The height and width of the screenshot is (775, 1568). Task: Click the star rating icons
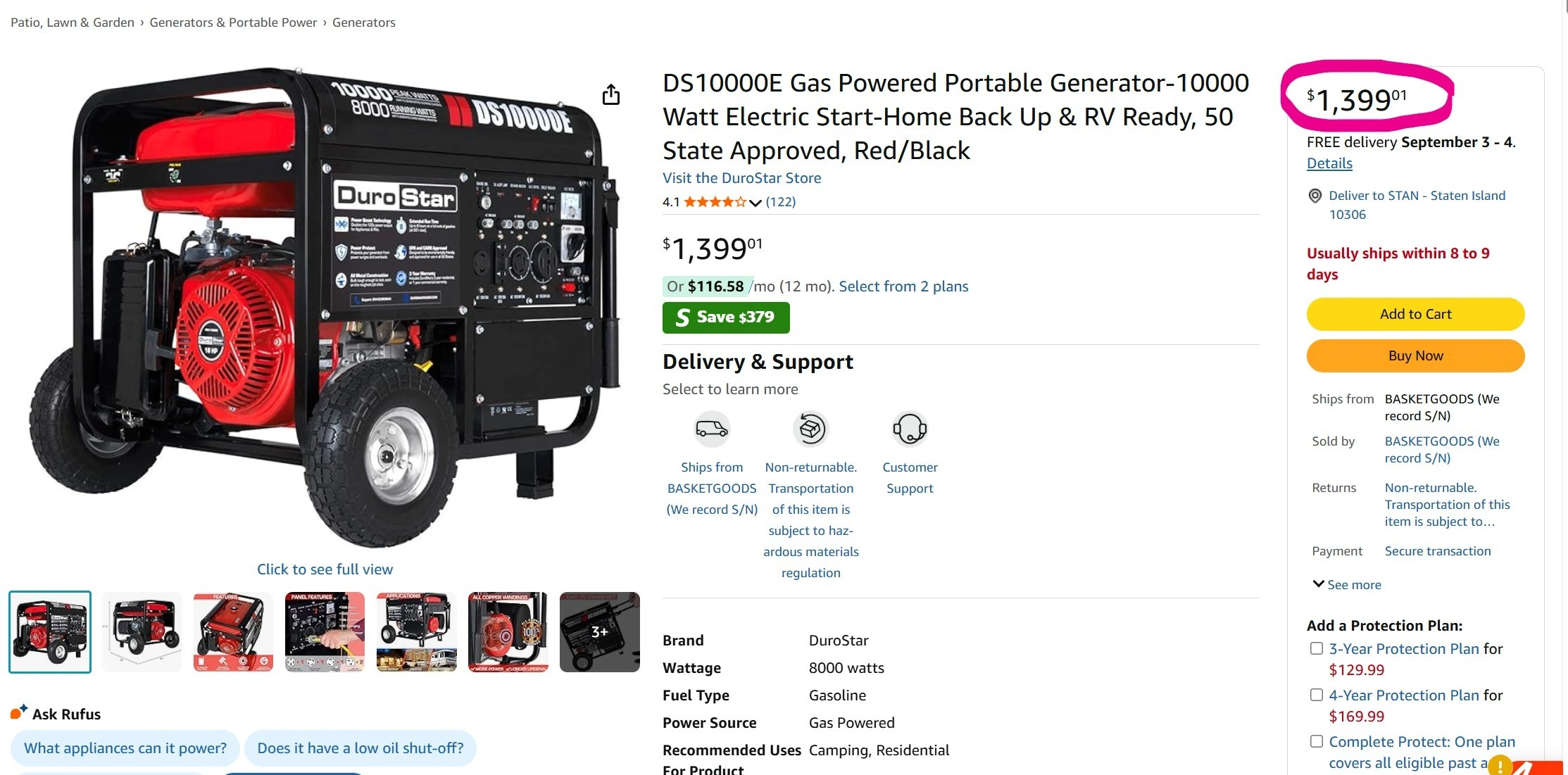(x=715, y=202)
